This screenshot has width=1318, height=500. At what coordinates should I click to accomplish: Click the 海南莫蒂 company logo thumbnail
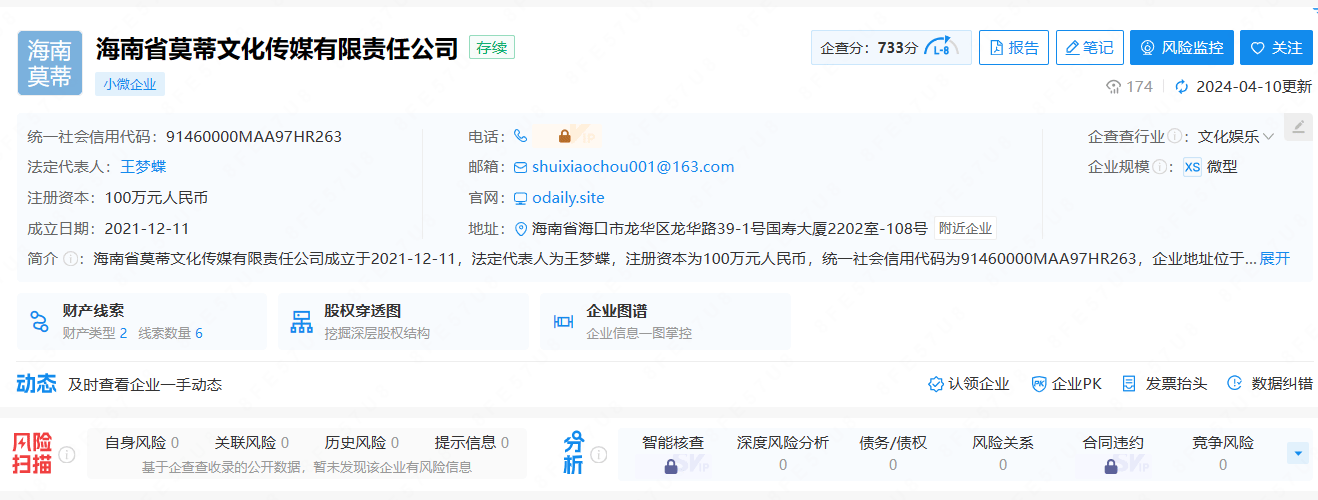(49, 62)
